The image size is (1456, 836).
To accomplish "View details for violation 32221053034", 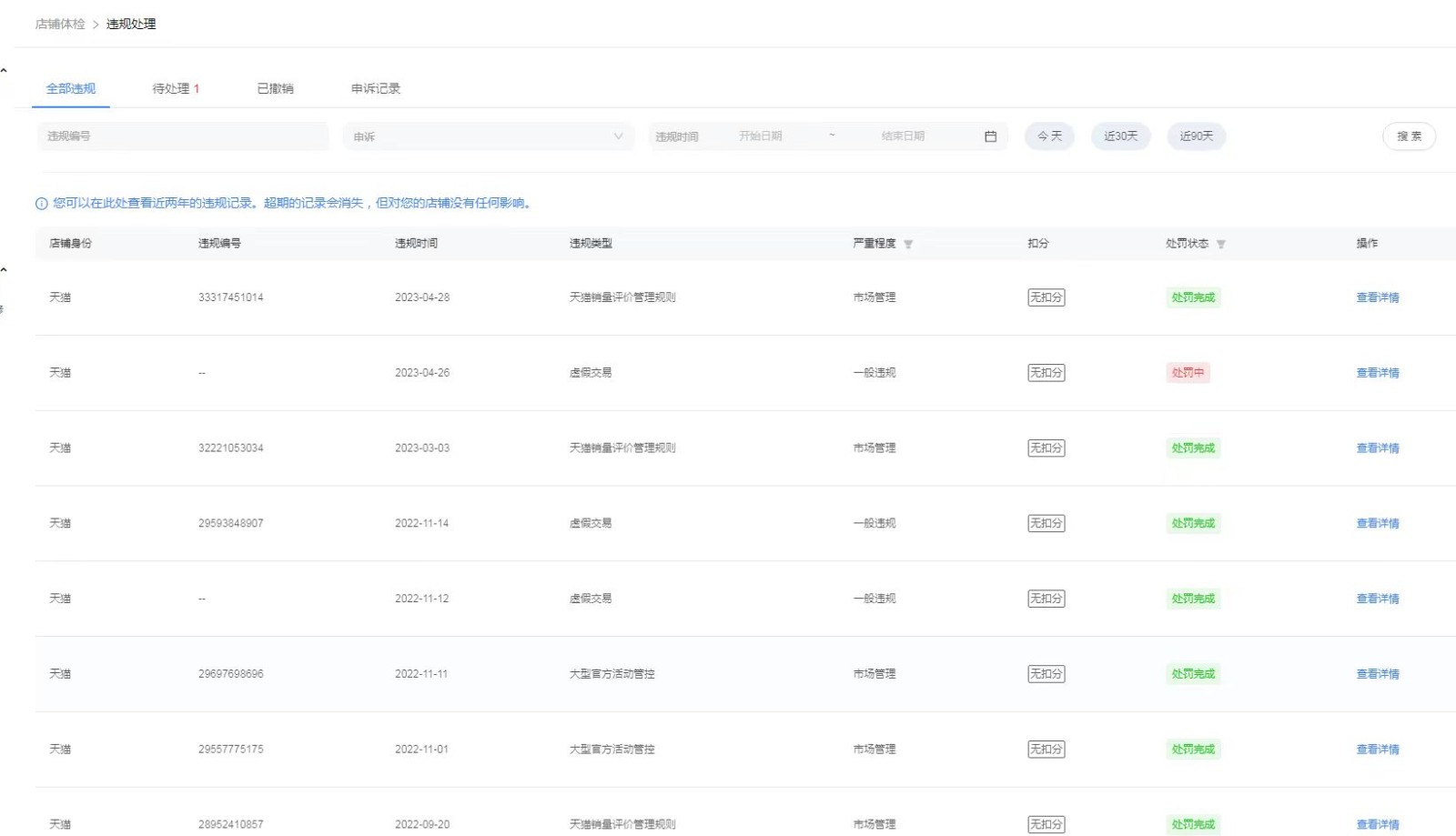I will pos(1378,448).
